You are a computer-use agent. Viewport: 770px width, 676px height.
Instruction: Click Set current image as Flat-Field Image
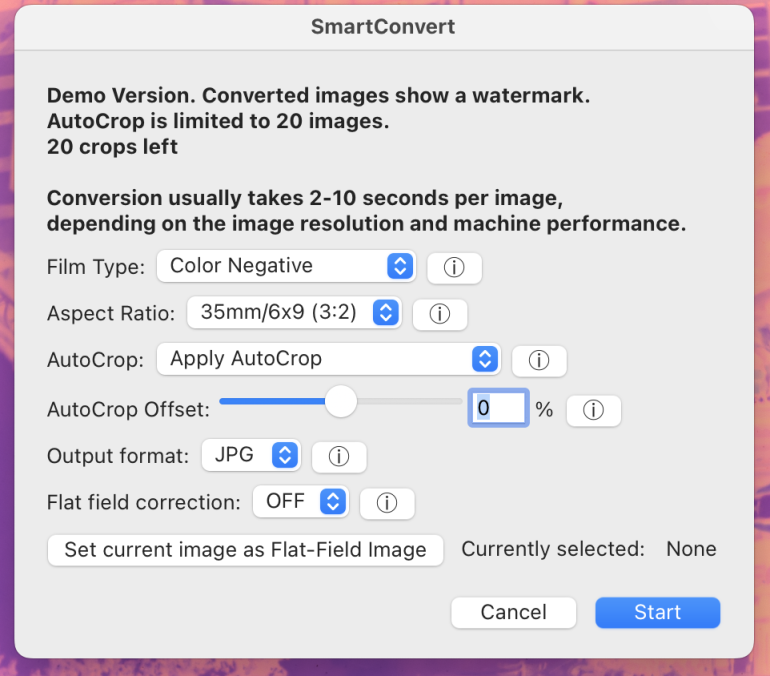click(x=246, y=550)
